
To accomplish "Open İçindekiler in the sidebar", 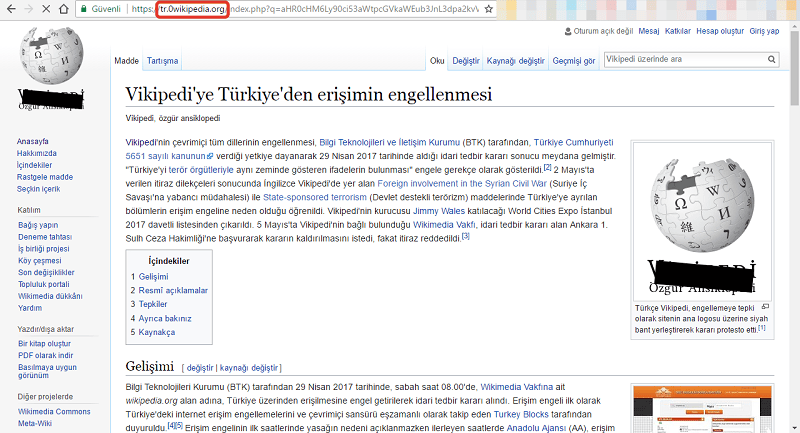I will coord(35,165).
